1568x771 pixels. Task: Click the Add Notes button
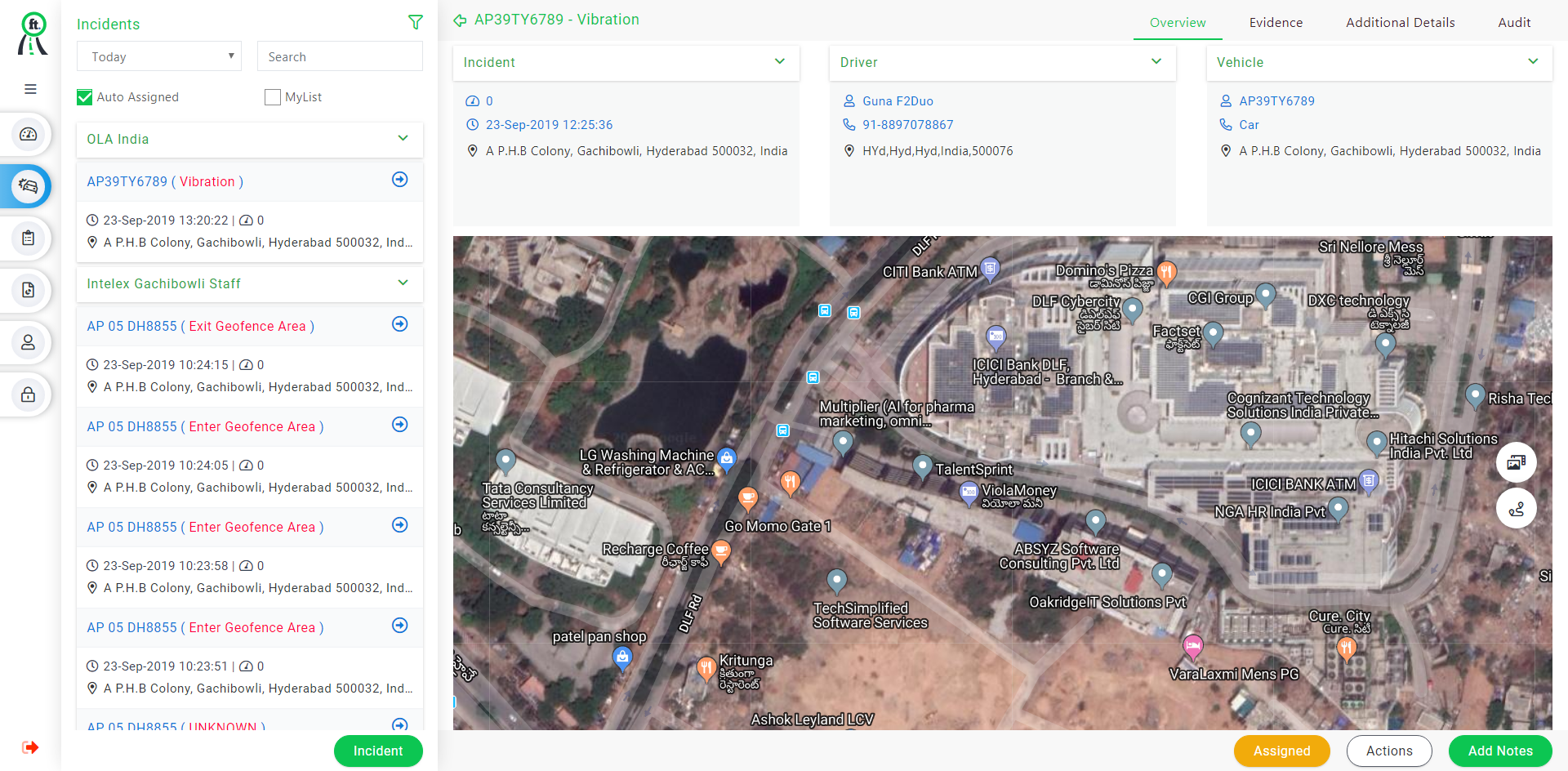coord(1499,751)
